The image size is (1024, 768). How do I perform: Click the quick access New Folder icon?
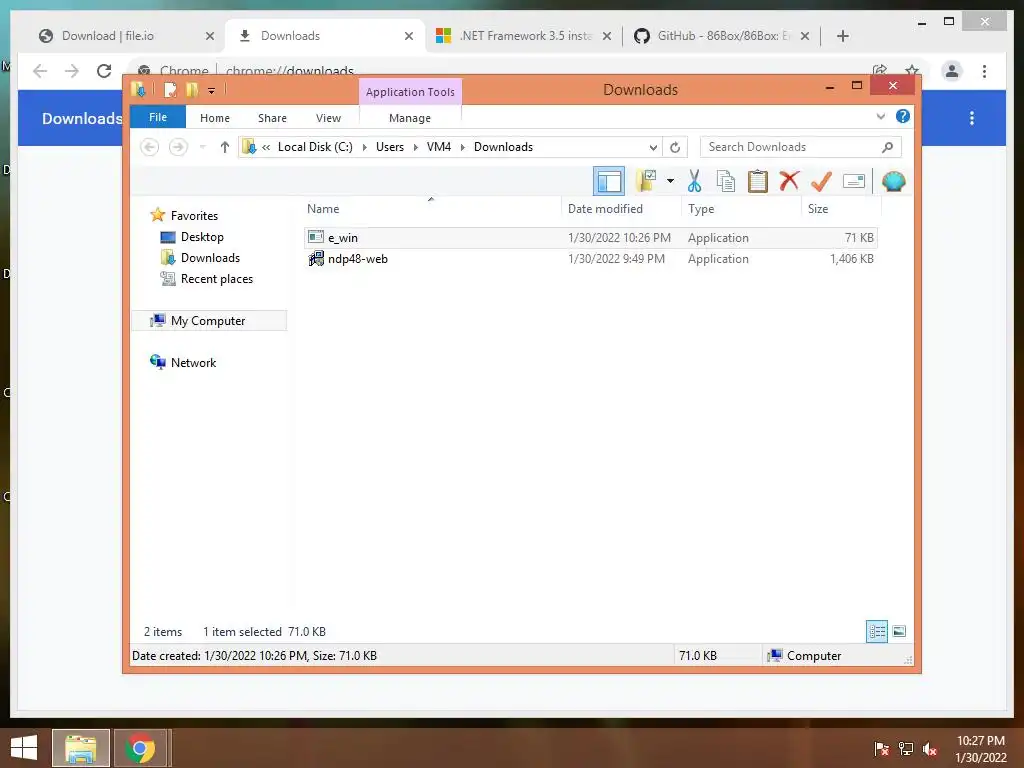click(x=192, y=89)
